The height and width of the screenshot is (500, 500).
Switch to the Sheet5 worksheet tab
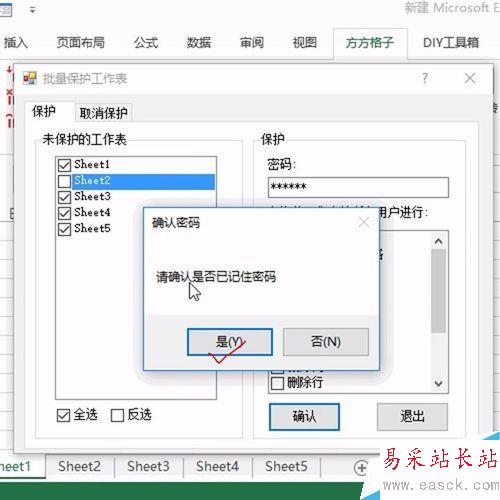(286, 466)
